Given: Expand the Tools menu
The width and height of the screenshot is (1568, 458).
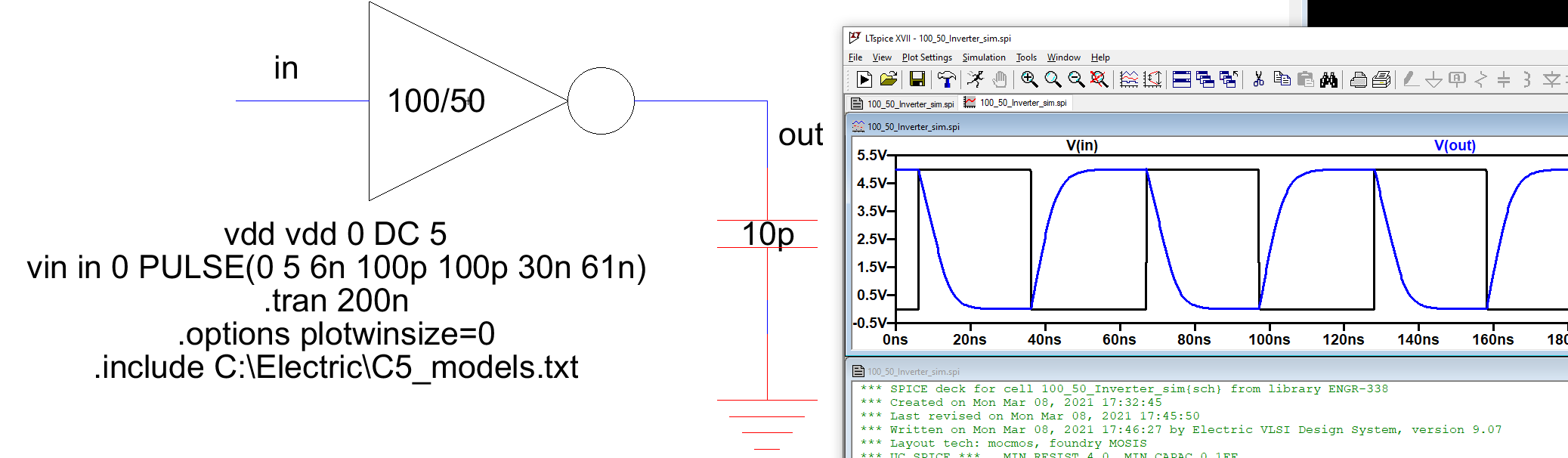Looking at the screenshot, I should click(x=1025, y=57).
